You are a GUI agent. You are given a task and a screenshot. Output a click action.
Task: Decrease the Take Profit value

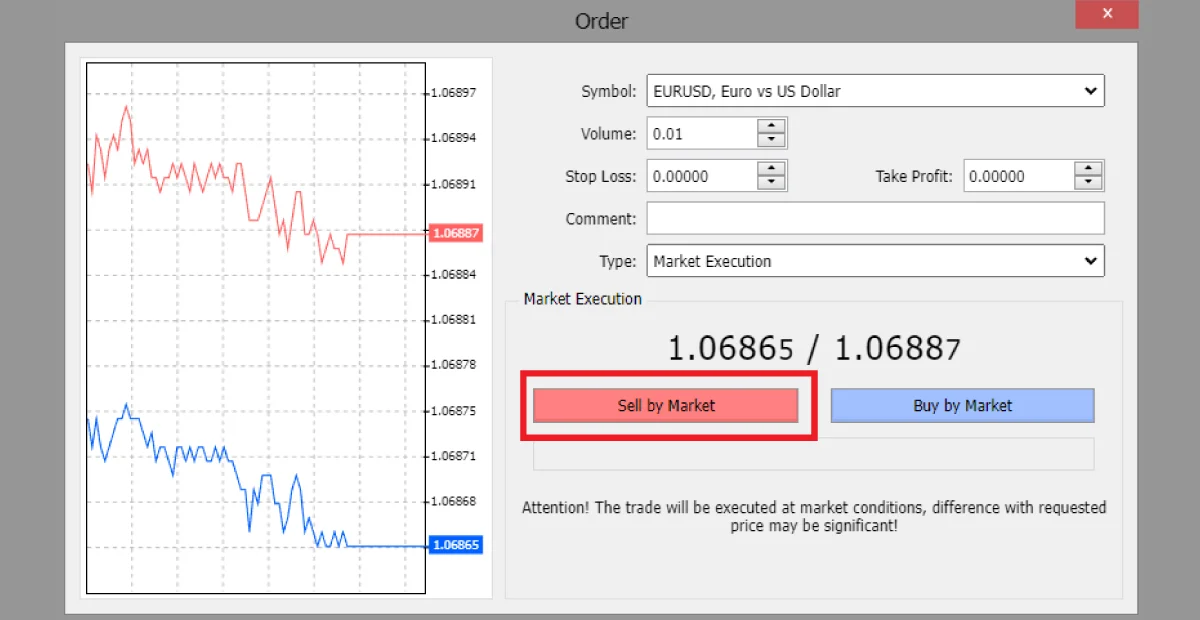point(1088,181)
